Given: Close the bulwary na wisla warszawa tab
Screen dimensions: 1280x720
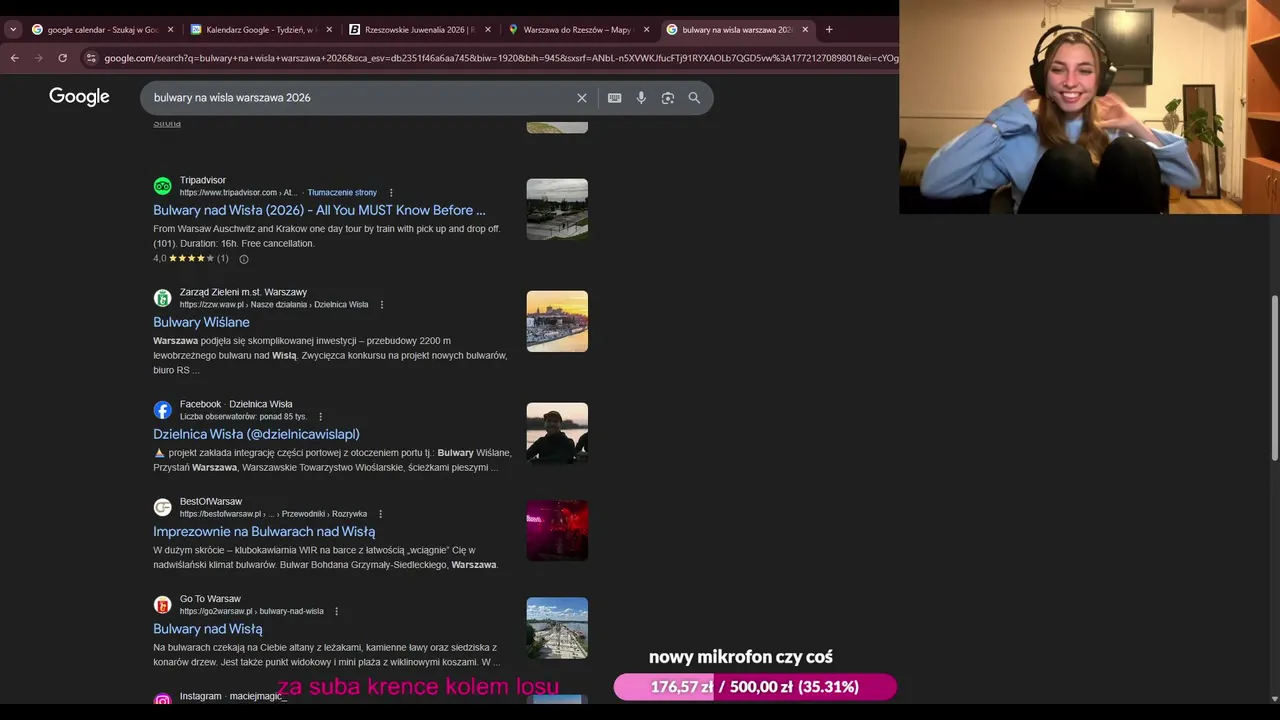Looking at the screenshot, I should tap(805, 29).
